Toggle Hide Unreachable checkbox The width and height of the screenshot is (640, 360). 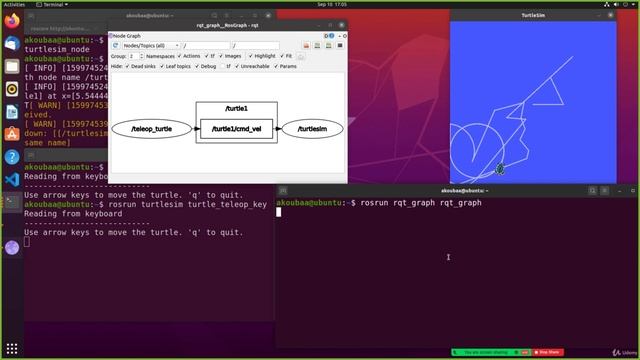tap(252, 66)
